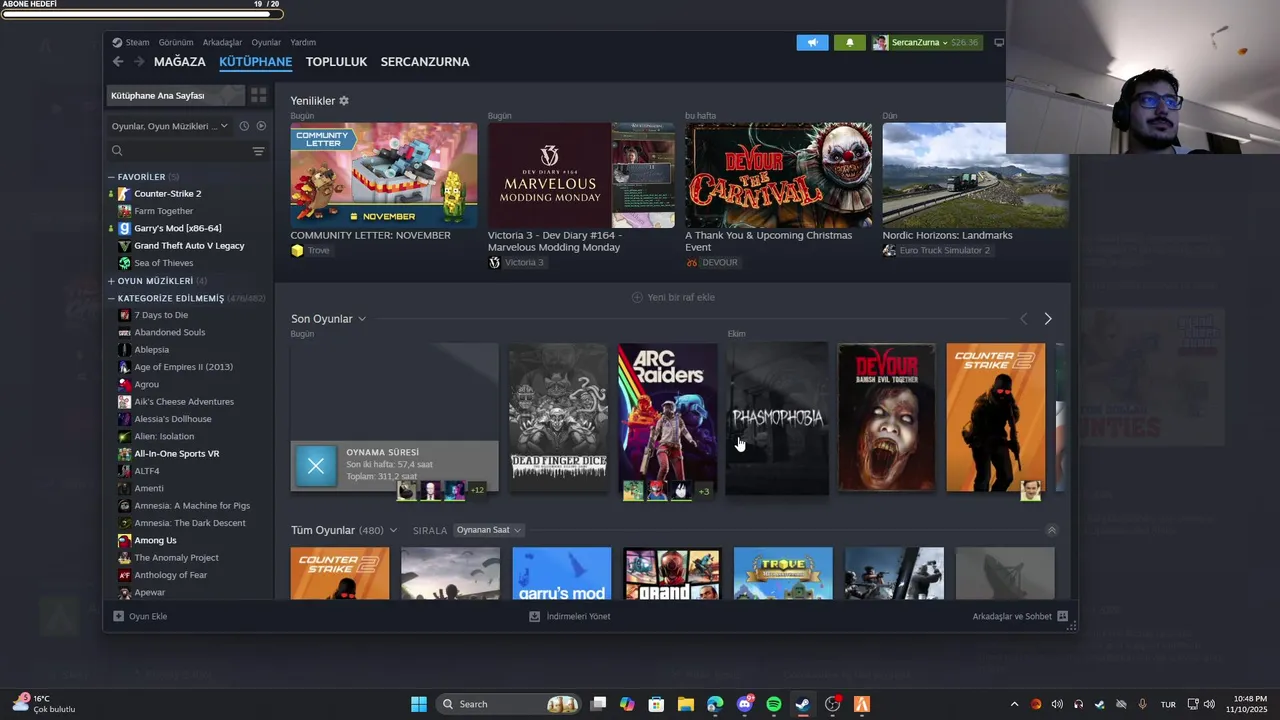Viewport: 1280px width, 720px height.
Task: Click the library search field
Action: coord(178,151)
